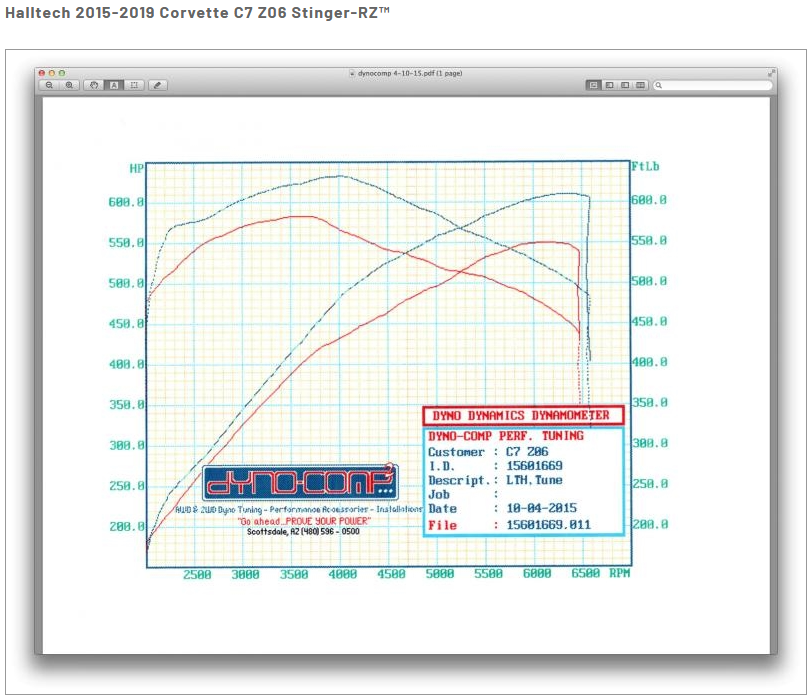Click the HP axis label
809x695 pixels.
(136, 168)
